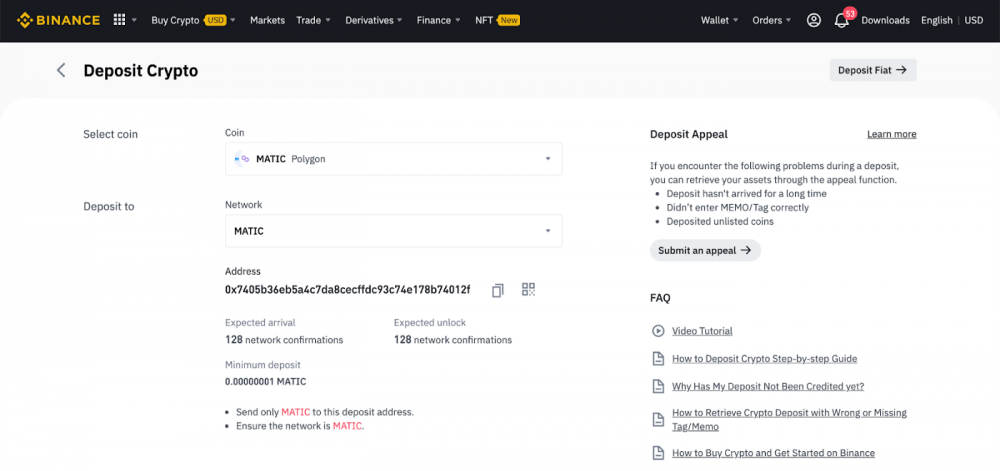Change language from English
This screenshot has height=471, width=1000.
pyautogui.click(x=936, y=20)
